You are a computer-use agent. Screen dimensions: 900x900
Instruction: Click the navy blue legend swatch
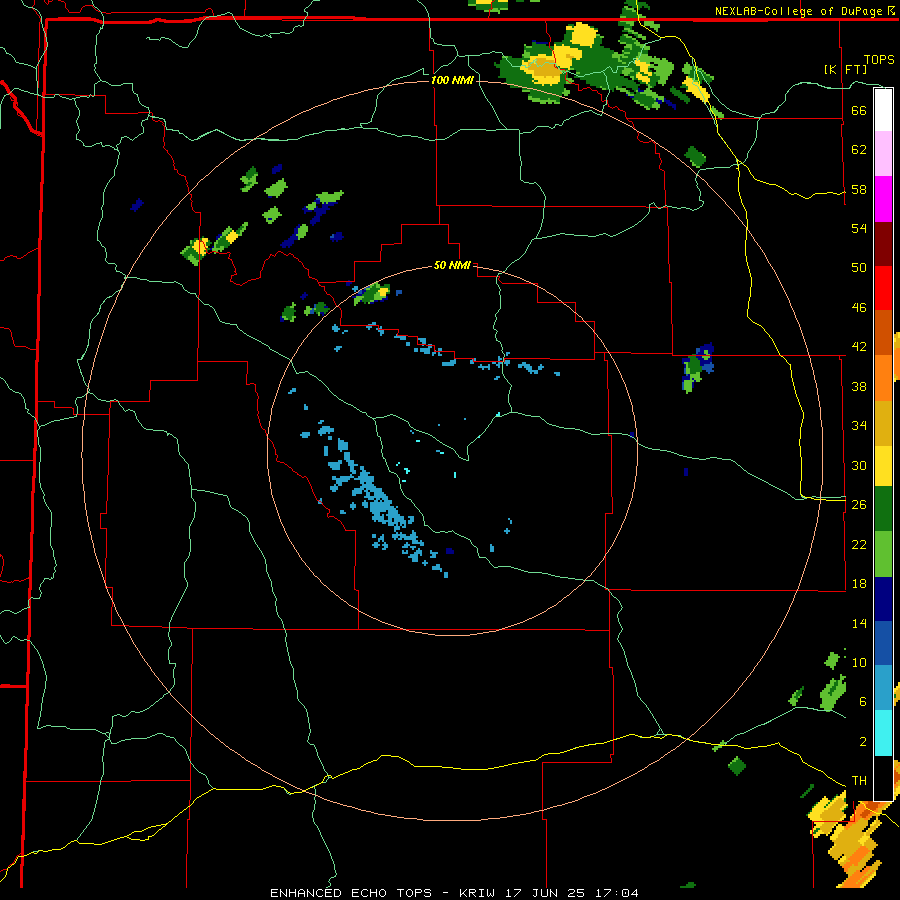[883, 599]
